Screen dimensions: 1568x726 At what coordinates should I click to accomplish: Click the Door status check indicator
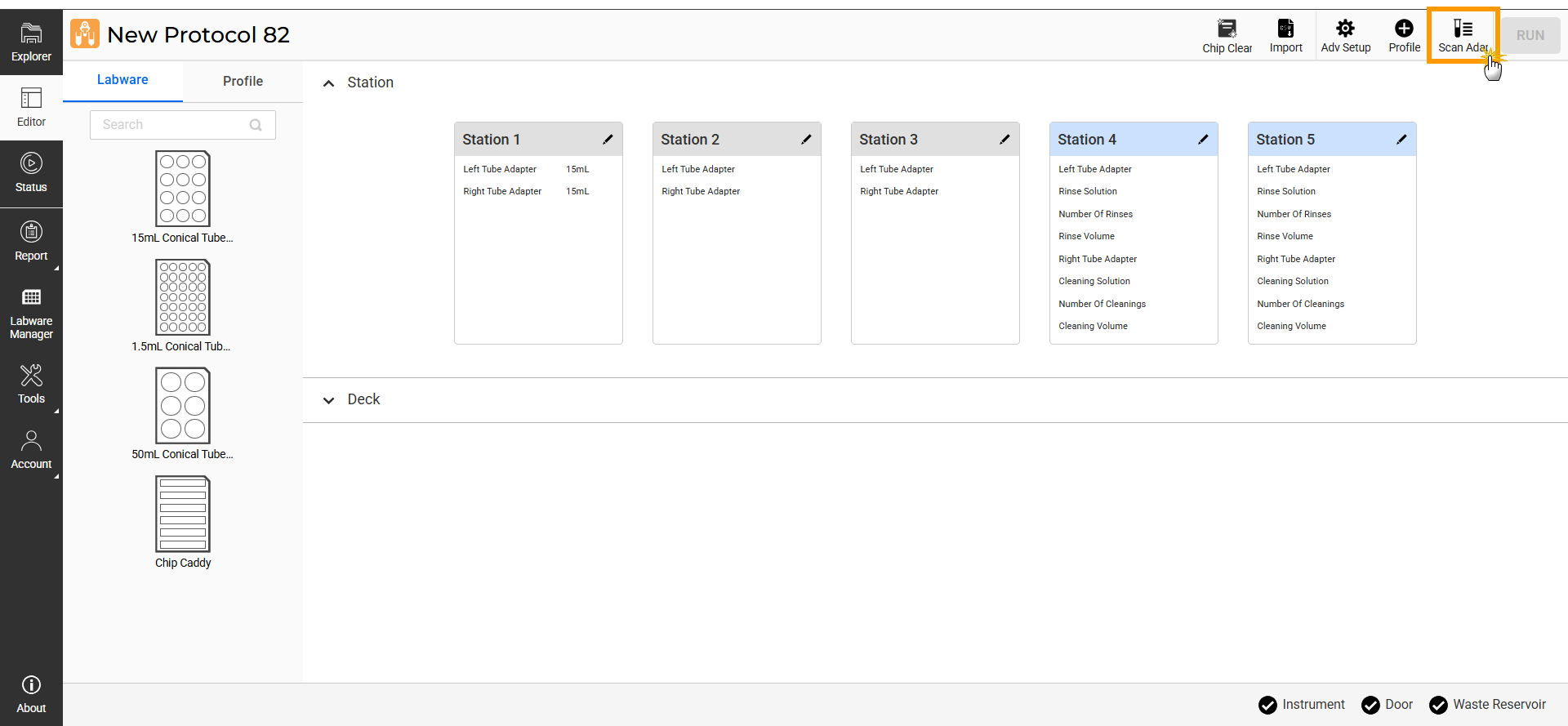tap(1370, 705)
